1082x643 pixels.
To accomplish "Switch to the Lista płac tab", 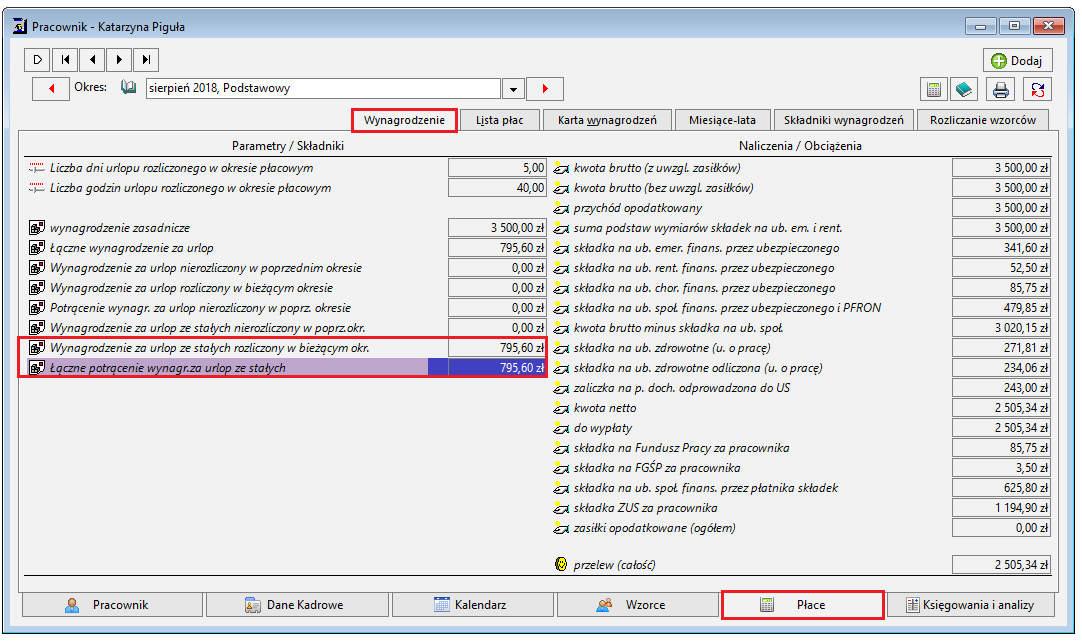I will pyautogui.click(x=500, y=120).
